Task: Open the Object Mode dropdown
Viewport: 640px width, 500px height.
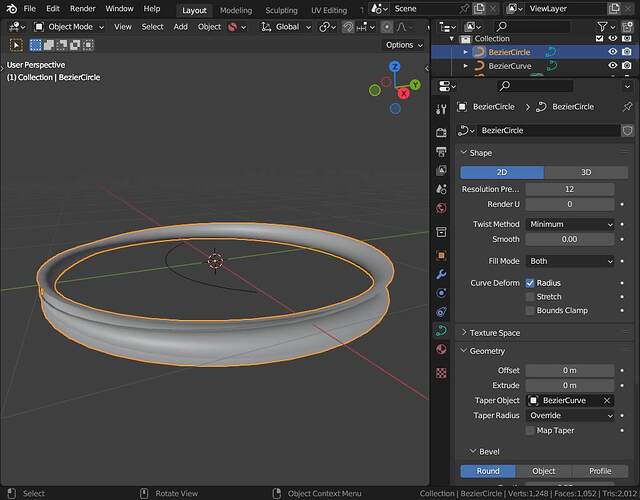Action: click(x=69, y=27)
